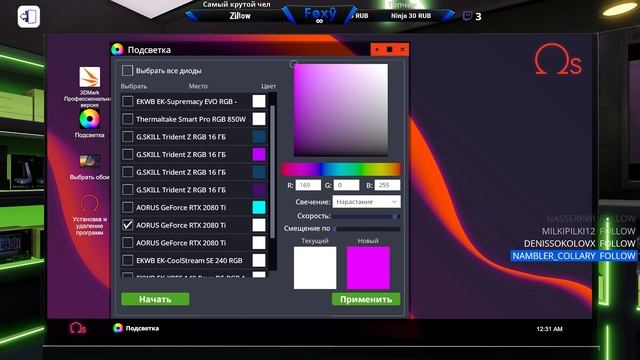The image size is (640, 360).
Task: Check EKWB EK-Supremacy EVO RGB checkbox
Action: coord(128,101)
